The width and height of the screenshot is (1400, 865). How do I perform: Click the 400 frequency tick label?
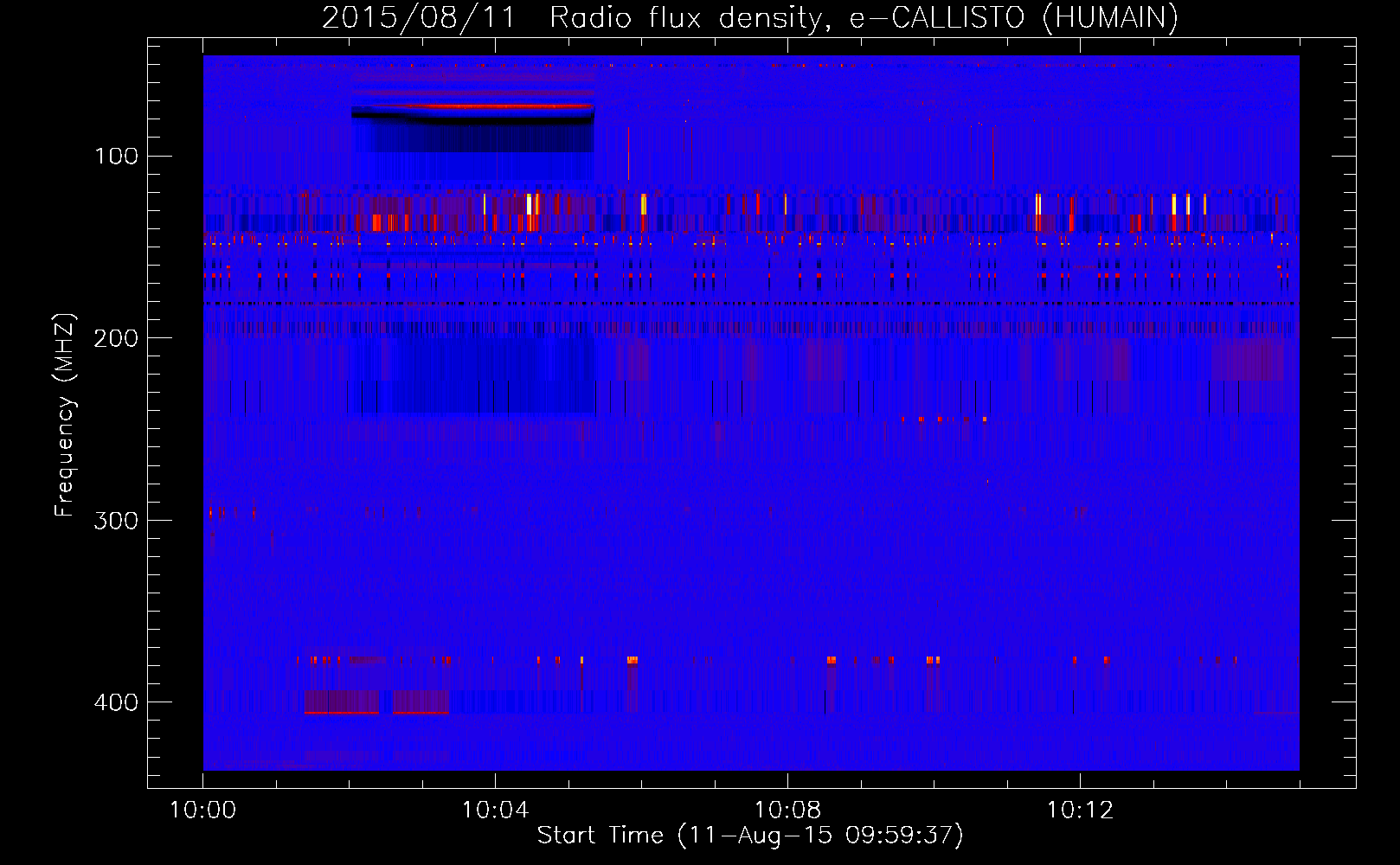[x=116, y=702]
